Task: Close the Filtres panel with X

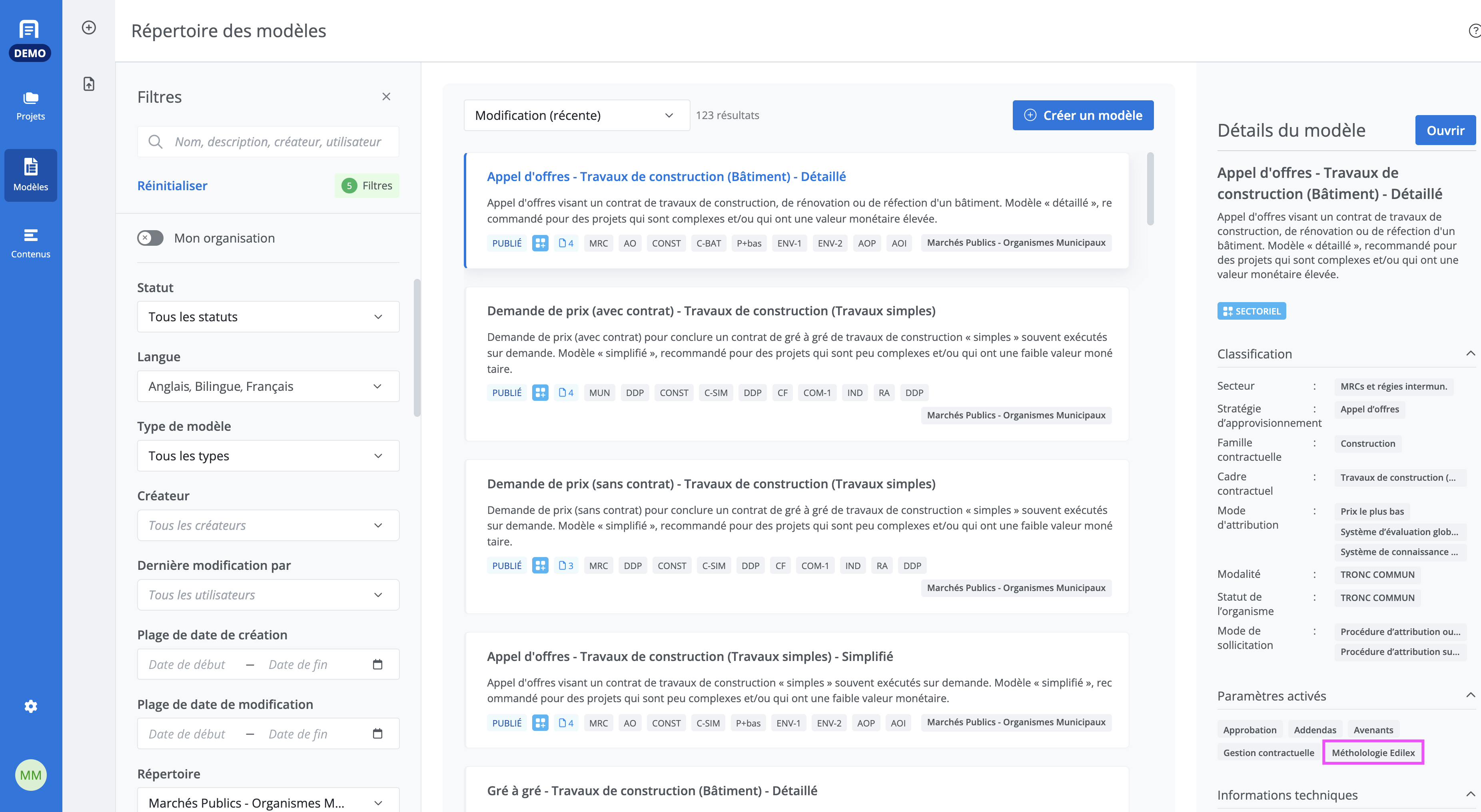Action: point(386,97)
